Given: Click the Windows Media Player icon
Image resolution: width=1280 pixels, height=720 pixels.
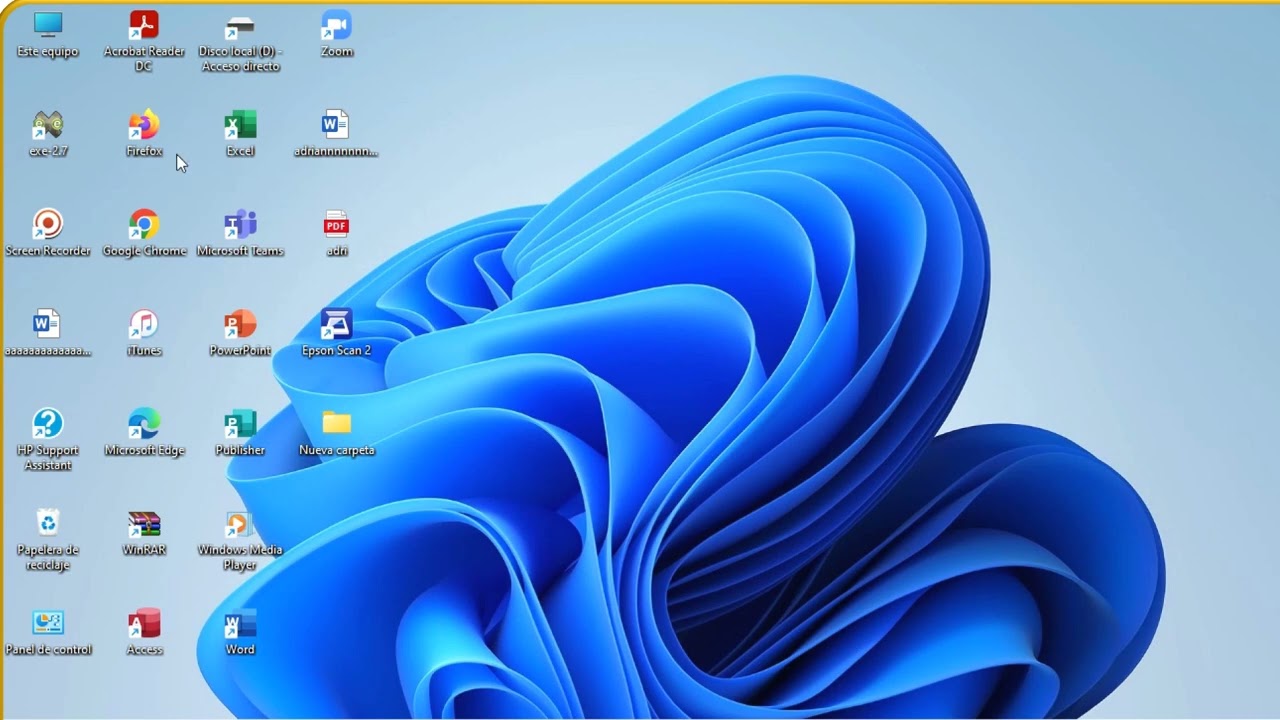Looking at the screenshot, I should pos(240,540).
